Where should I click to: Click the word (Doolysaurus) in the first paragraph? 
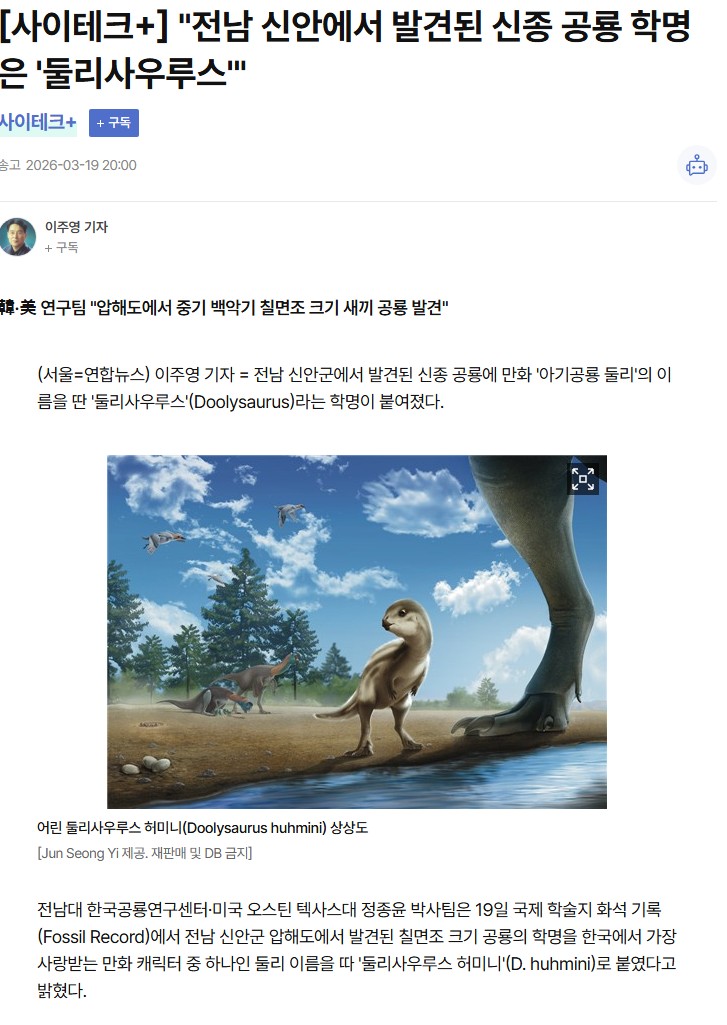(241, 401)
